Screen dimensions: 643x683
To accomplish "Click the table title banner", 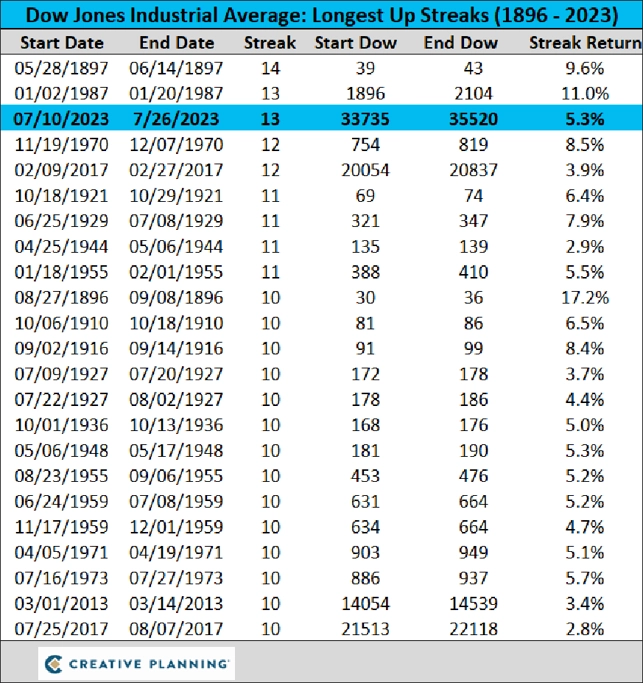I will (x=322, y=15).
